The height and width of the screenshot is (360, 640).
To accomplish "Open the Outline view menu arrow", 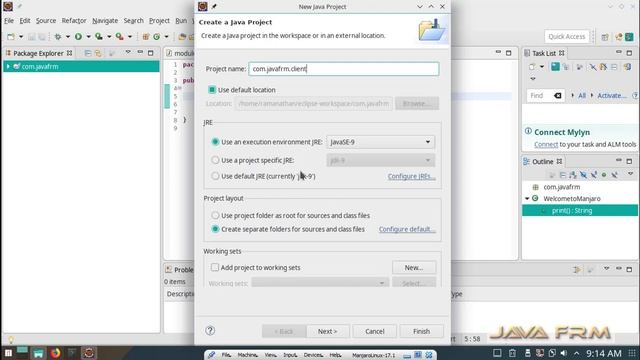I will tap(631, 174).
